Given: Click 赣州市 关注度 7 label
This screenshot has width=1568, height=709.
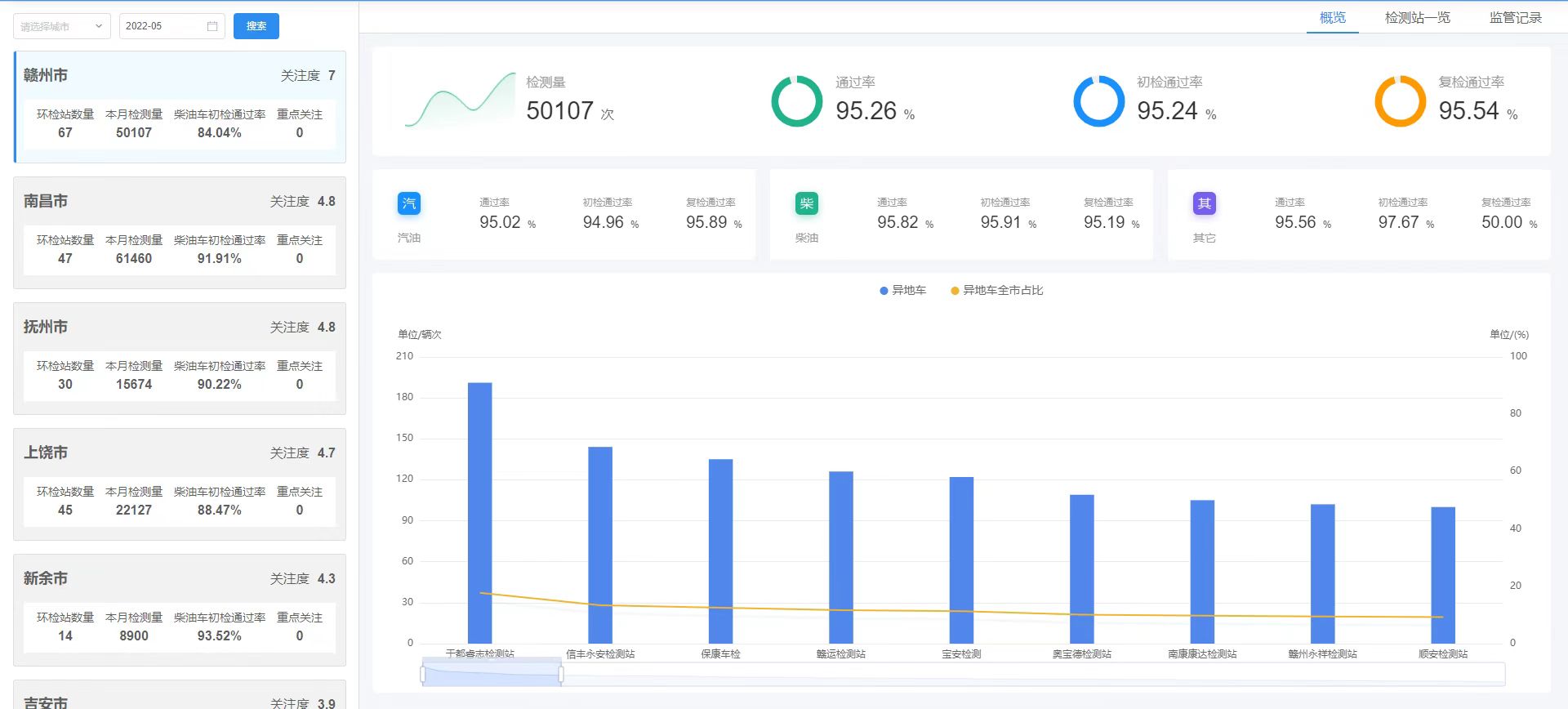Looking at the screenshot, I should point(308,75).
